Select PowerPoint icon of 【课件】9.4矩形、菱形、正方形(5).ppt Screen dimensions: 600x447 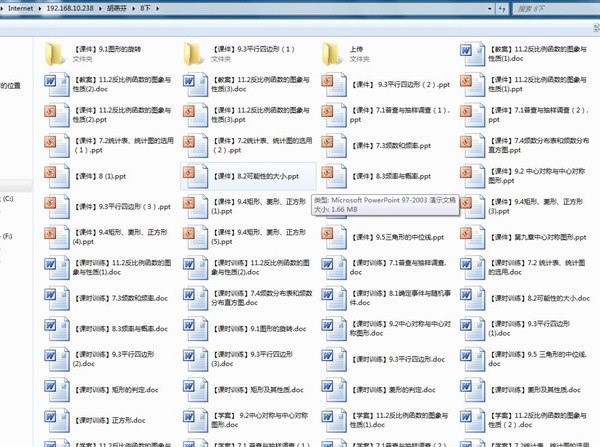(x=195, y=238)
